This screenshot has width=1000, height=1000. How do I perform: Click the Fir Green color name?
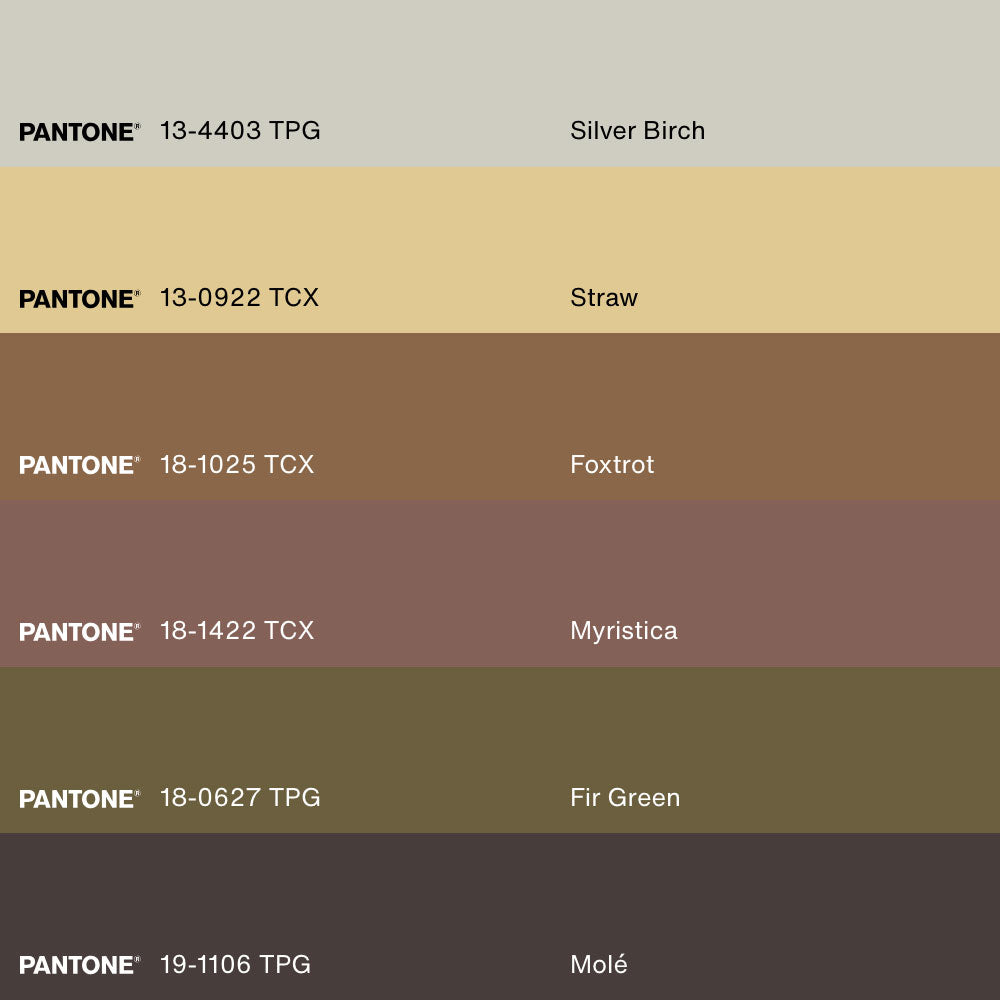click(625, 797)
